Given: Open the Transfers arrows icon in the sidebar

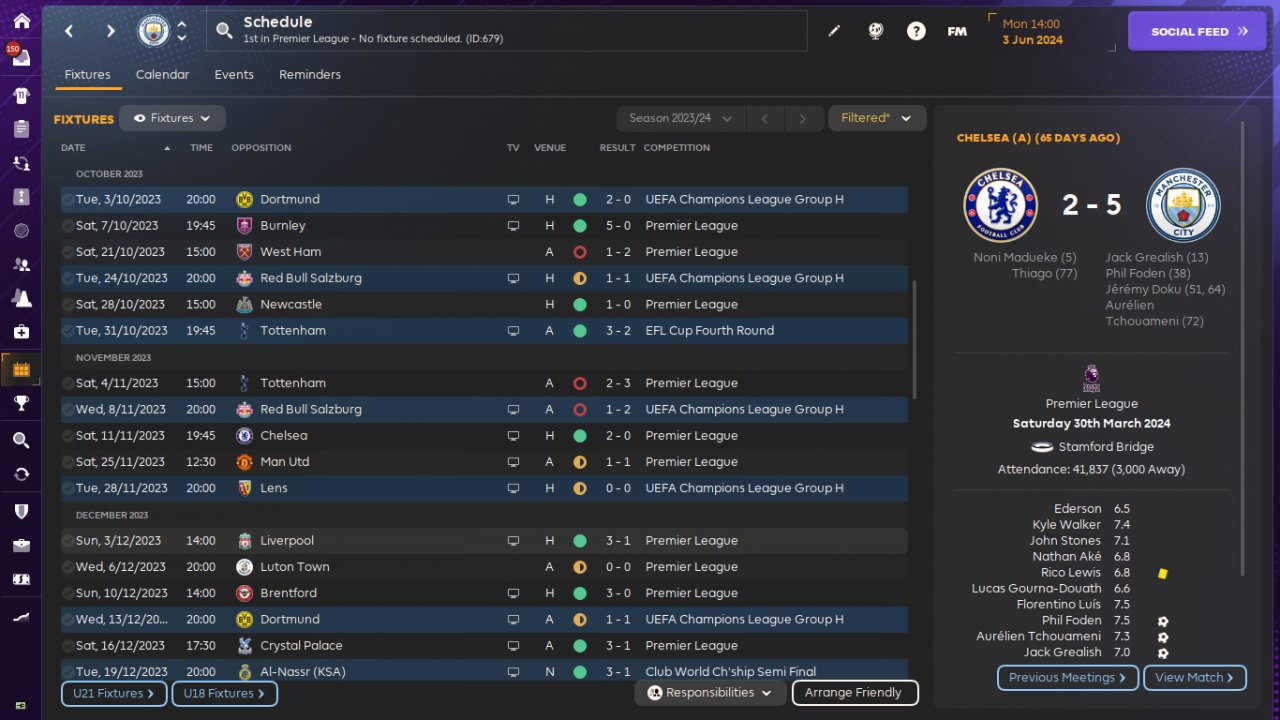Looking at the screenshot, I should [x=21, y=474].
